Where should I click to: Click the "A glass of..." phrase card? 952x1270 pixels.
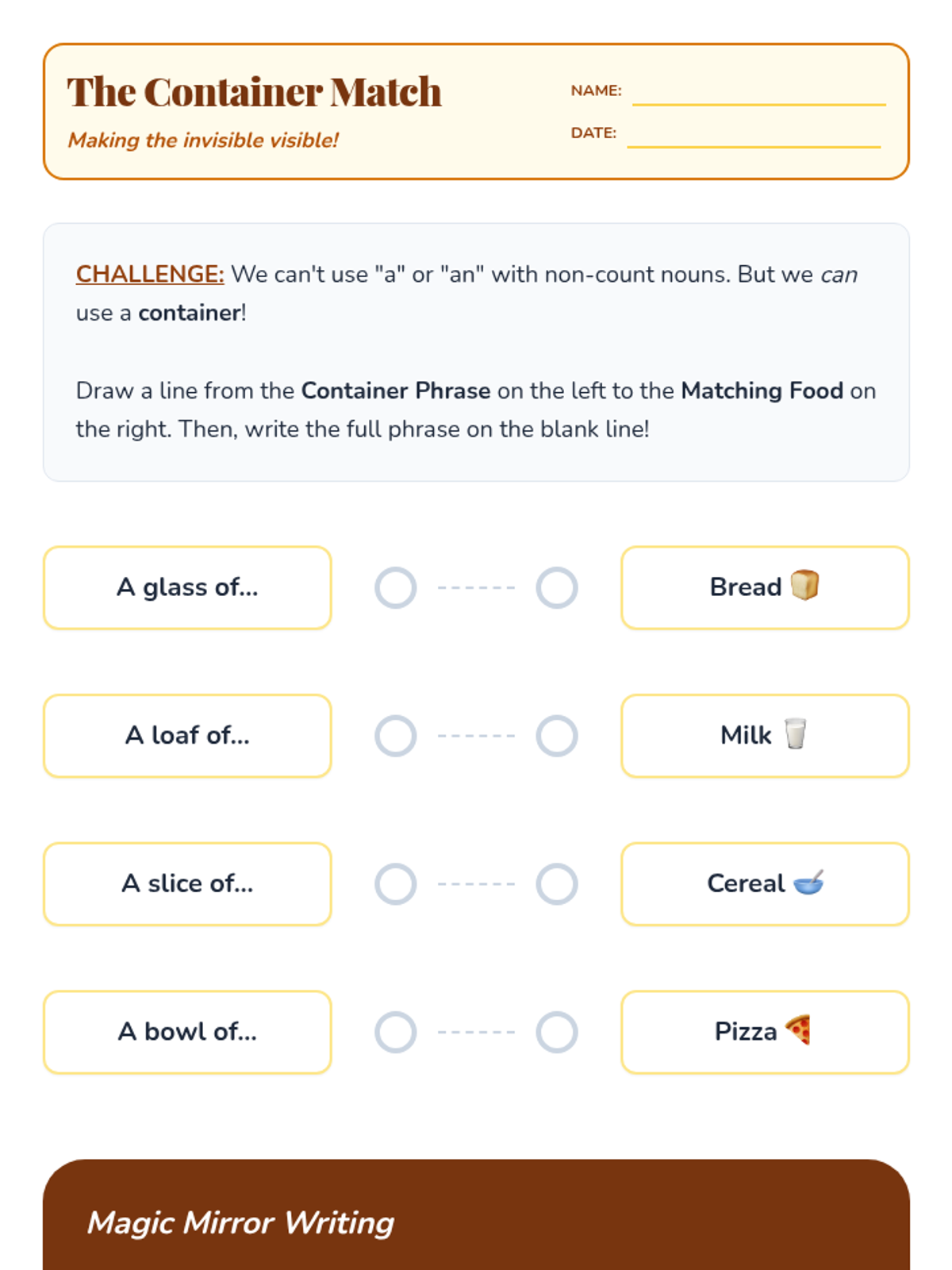[187, 588]
